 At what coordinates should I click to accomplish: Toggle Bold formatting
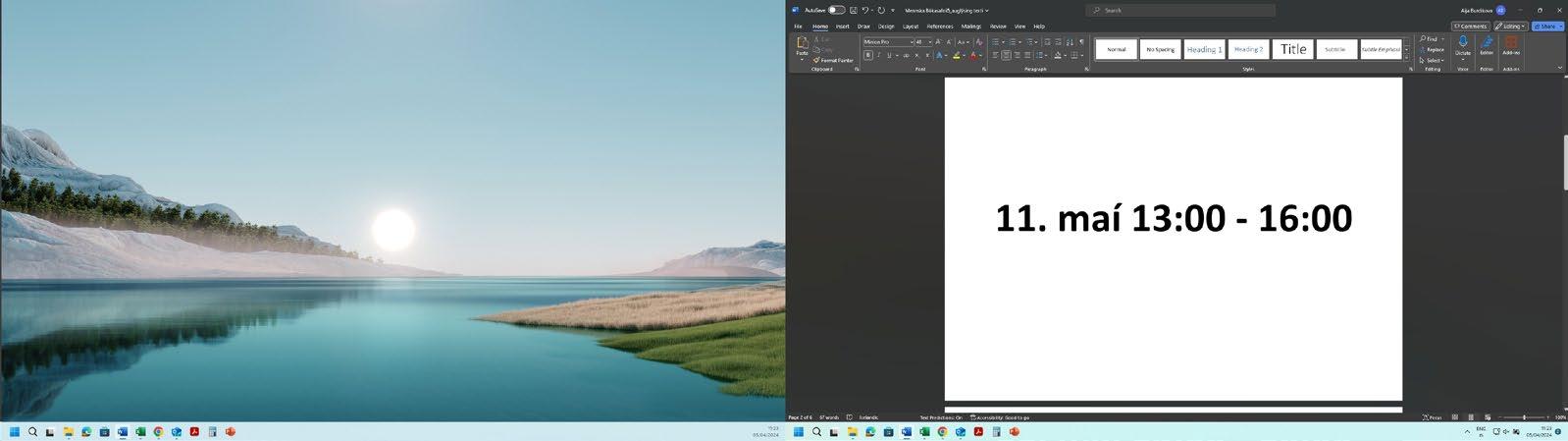coord(868,55)
